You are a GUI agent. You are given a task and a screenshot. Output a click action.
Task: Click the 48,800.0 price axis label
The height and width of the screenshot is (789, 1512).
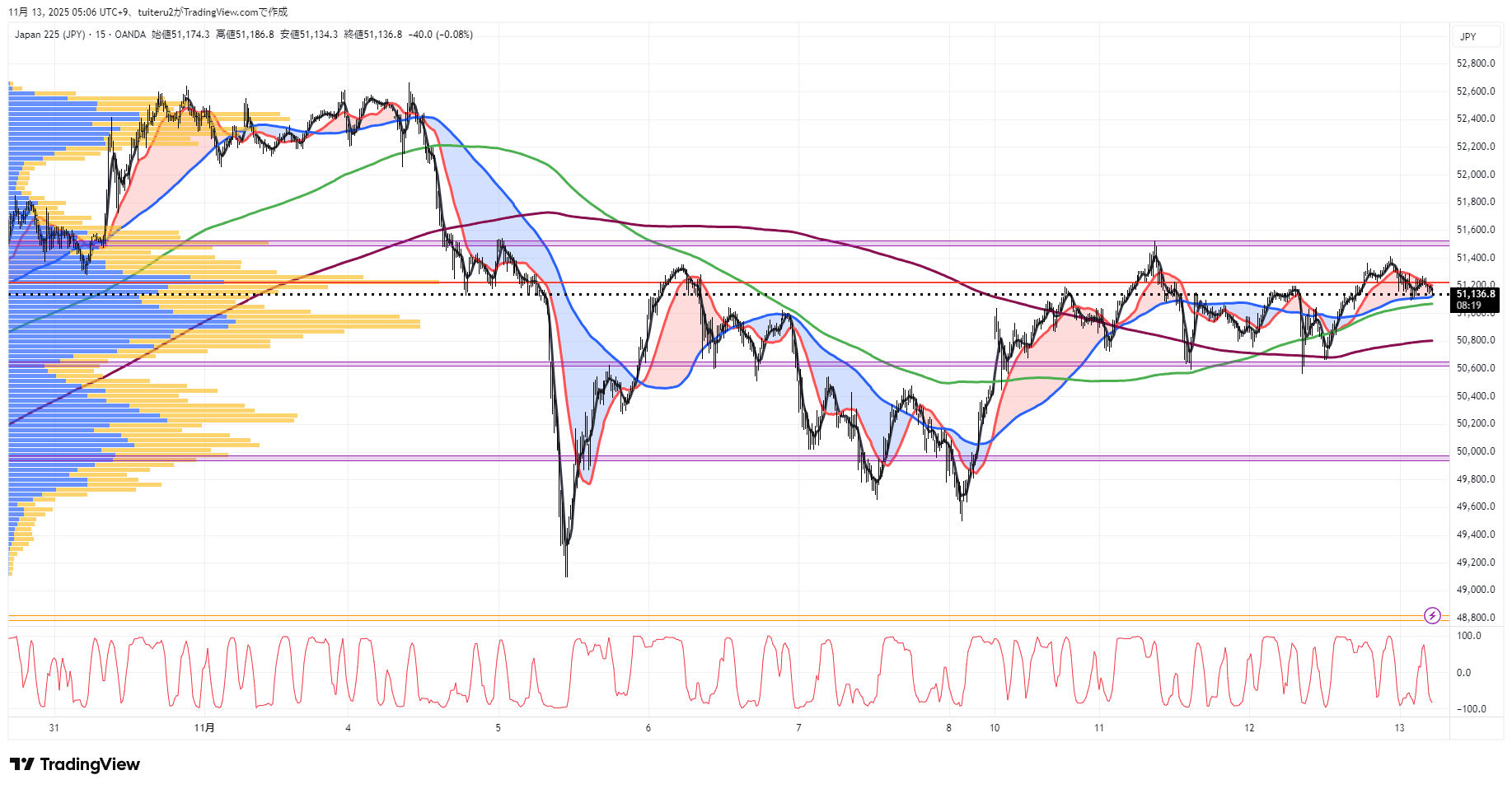[x=1475, y=618]
